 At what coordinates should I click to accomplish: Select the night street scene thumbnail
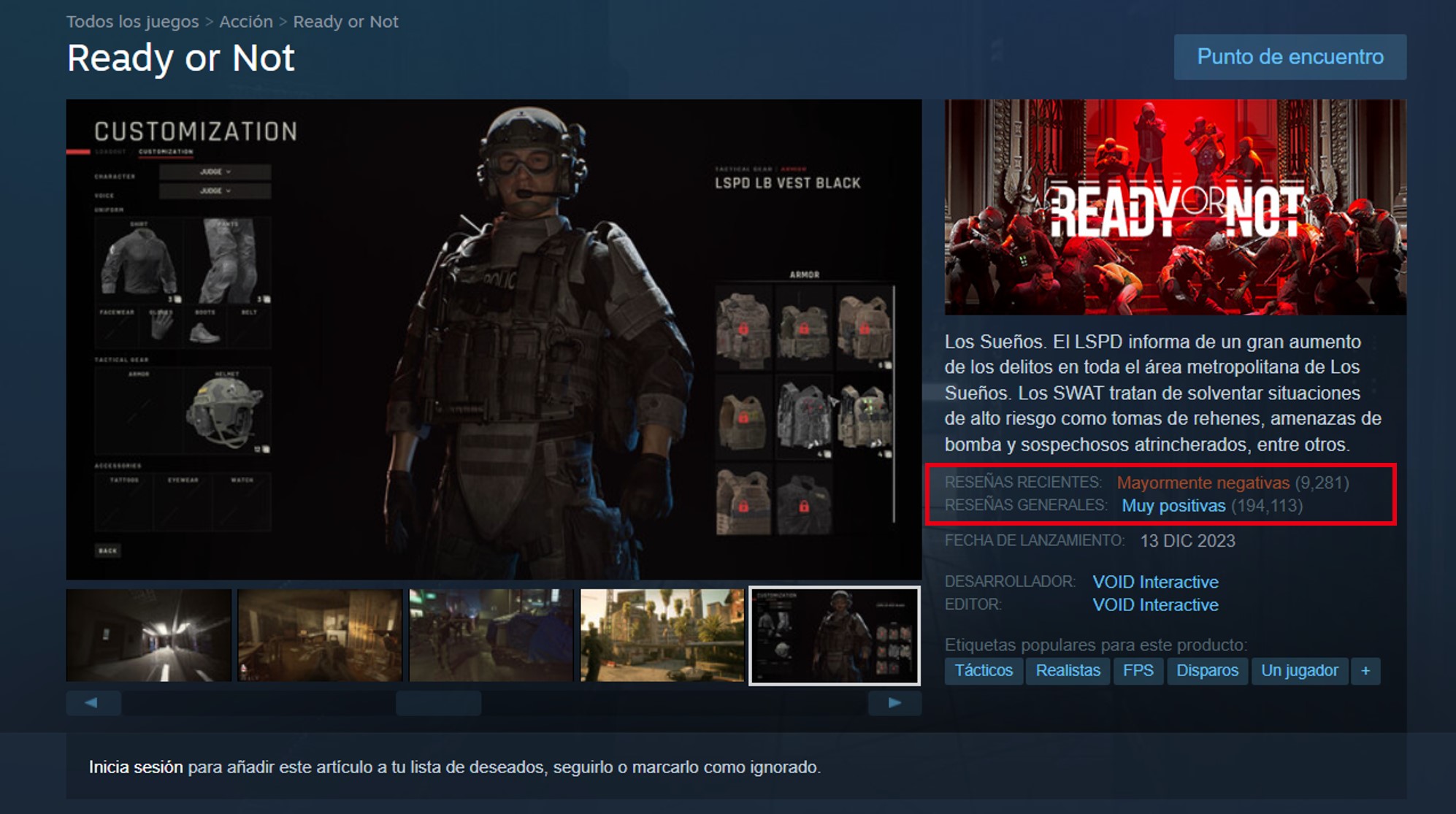491,635
